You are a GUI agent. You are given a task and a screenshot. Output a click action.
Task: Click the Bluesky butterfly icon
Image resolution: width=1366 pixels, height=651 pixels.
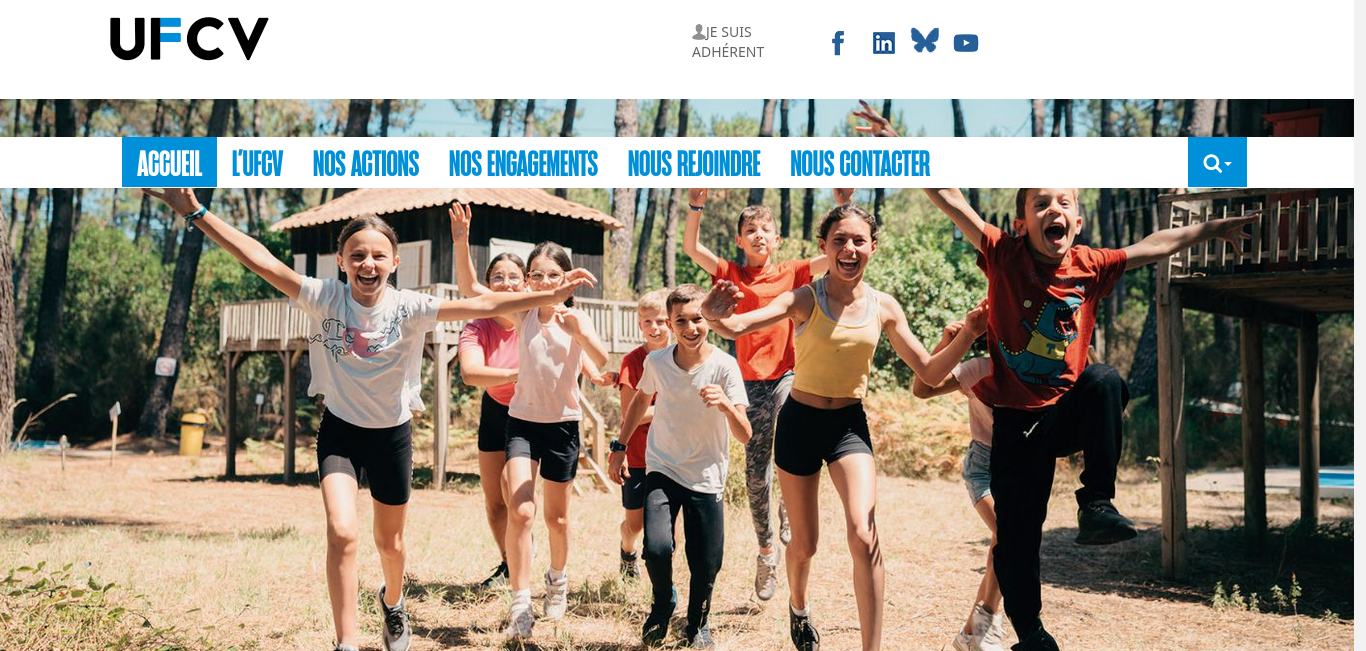925,41
